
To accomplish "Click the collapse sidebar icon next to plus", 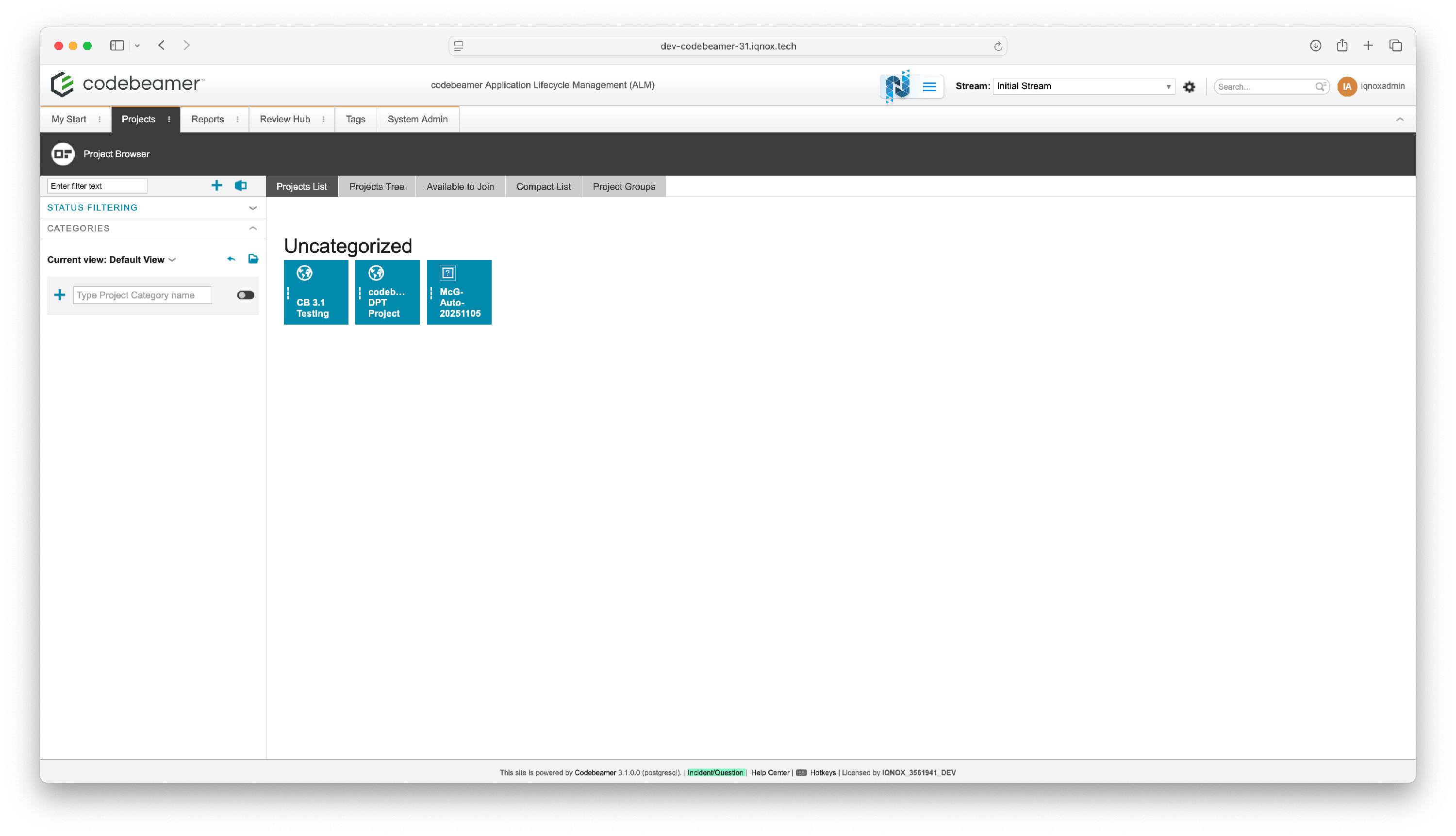I will 241,185.
